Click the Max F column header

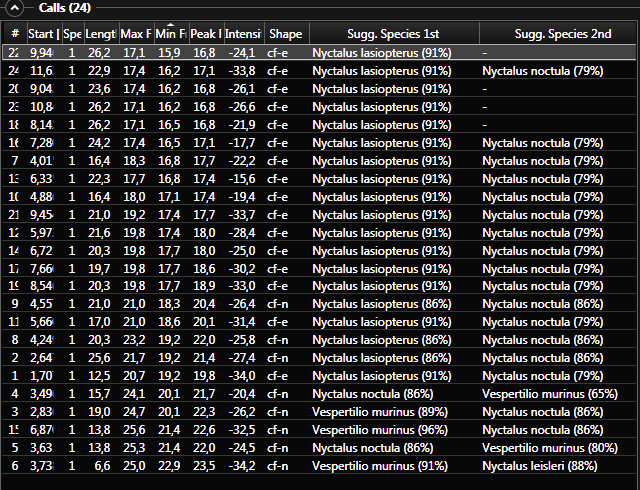click(135, 34)
